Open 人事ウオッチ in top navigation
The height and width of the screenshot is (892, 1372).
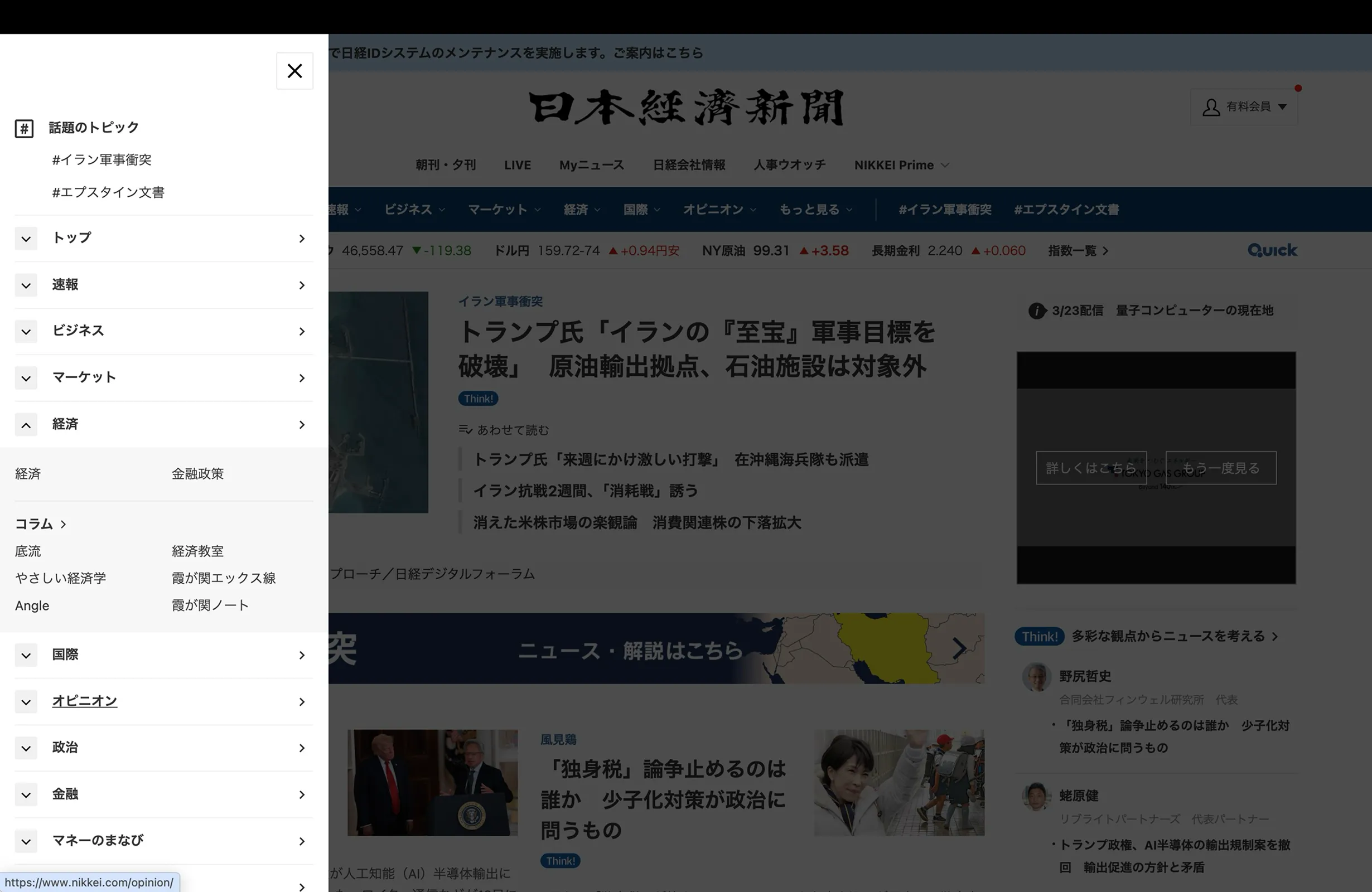(x=790, y=166)
